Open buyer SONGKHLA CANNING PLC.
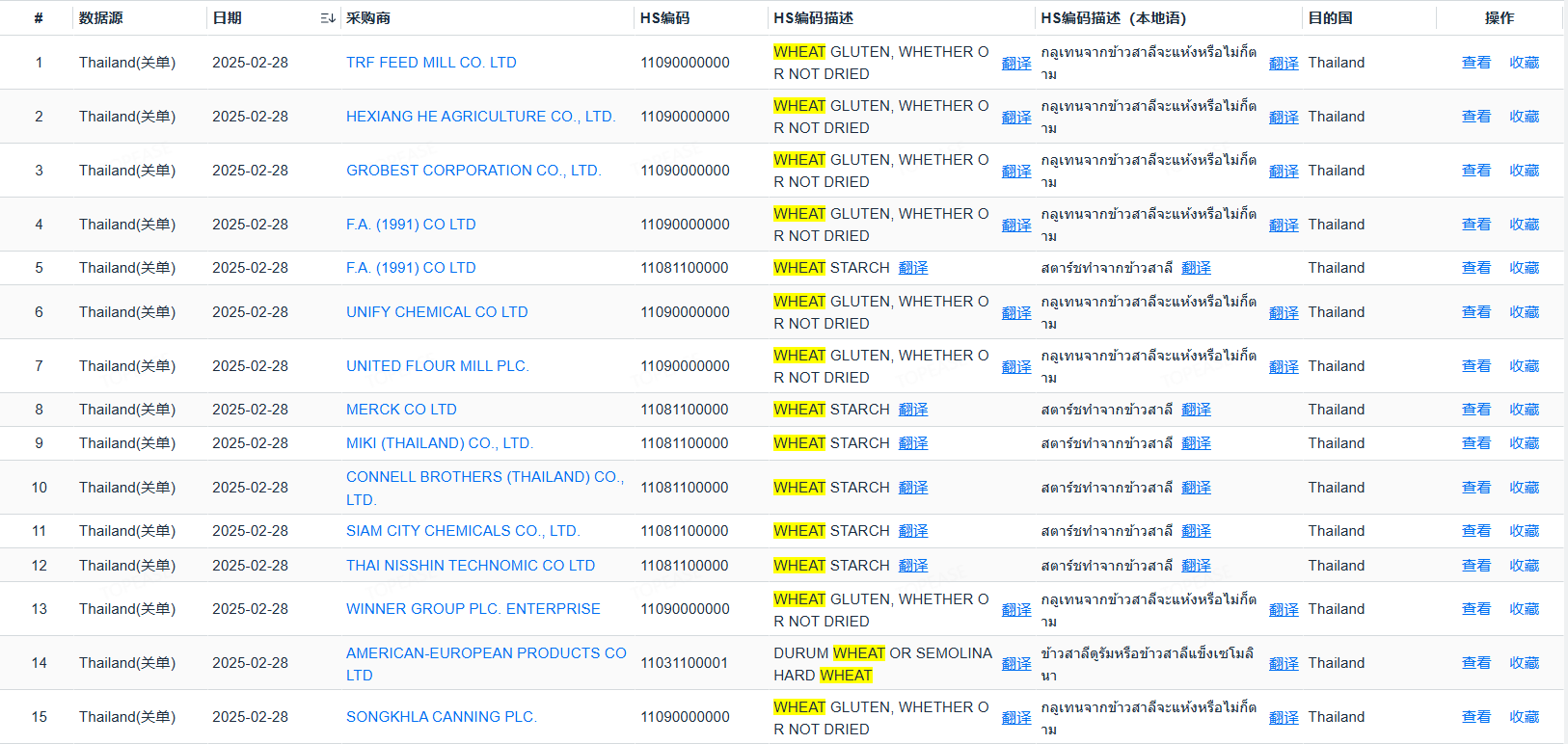Viewport: 1568px width, 744px height. click(x=442, y=717)
